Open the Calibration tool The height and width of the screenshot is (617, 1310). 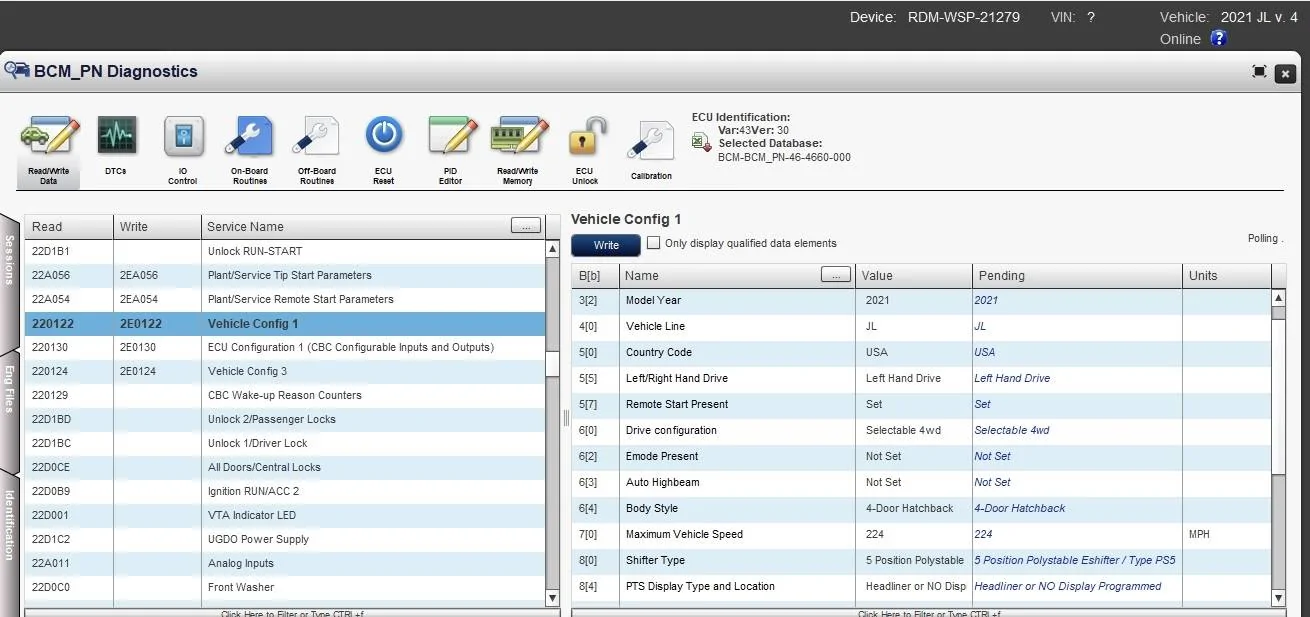click(x=651, y=148)
